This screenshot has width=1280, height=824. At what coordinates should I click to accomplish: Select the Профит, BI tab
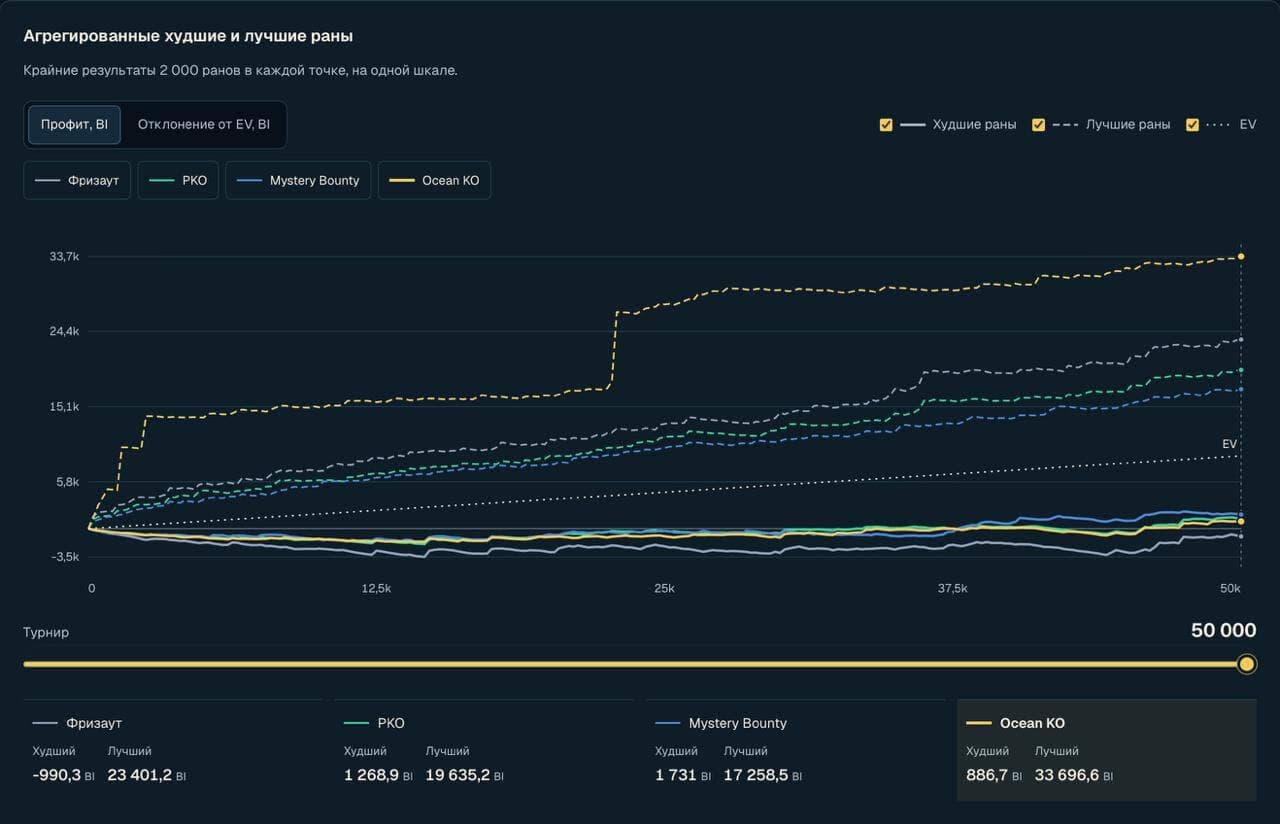pos(74,125)
